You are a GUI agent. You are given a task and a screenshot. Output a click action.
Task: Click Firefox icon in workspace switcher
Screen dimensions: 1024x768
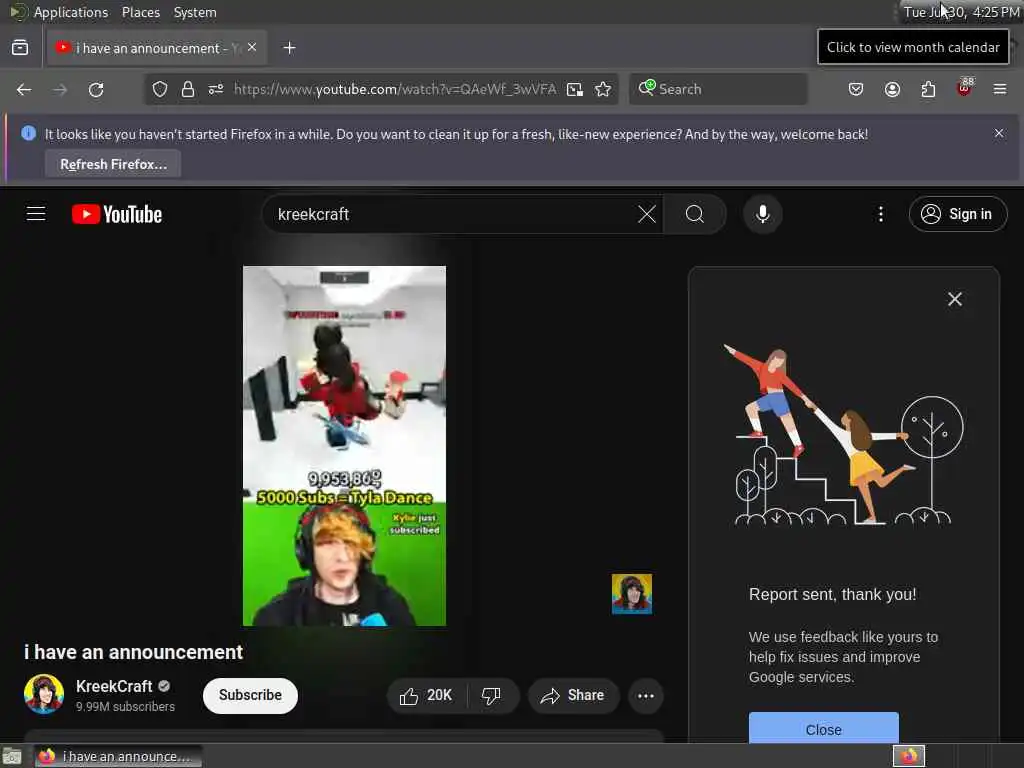(909, 756)
